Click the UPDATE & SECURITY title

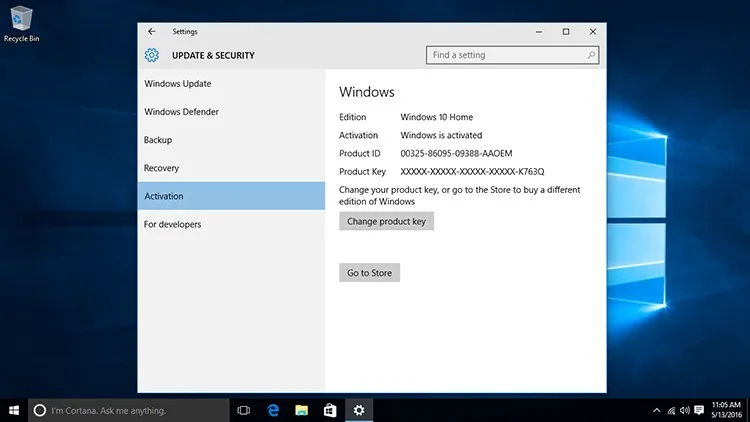(213, 56)
